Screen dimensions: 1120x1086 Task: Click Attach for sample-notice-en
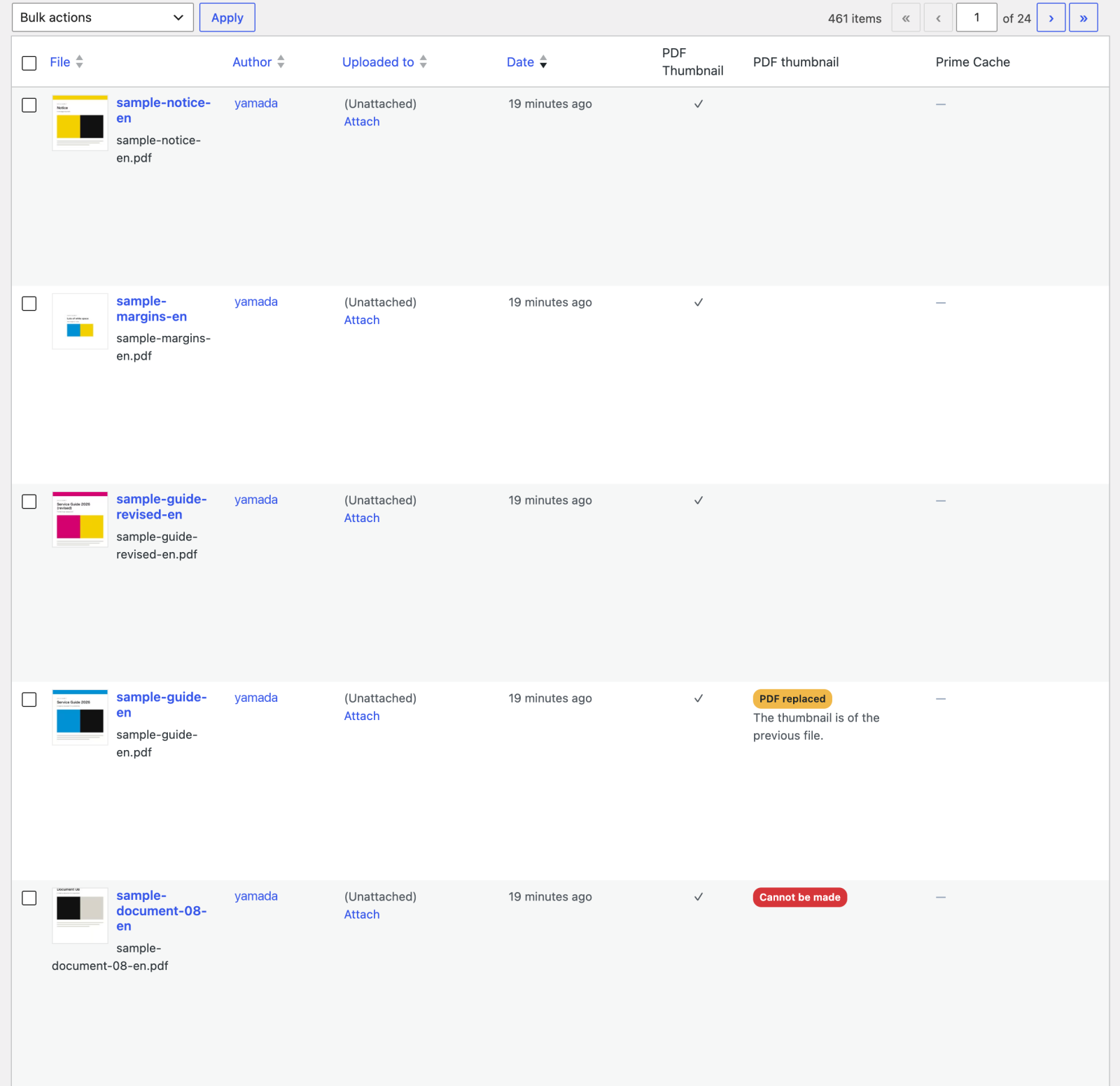(362, 121)
